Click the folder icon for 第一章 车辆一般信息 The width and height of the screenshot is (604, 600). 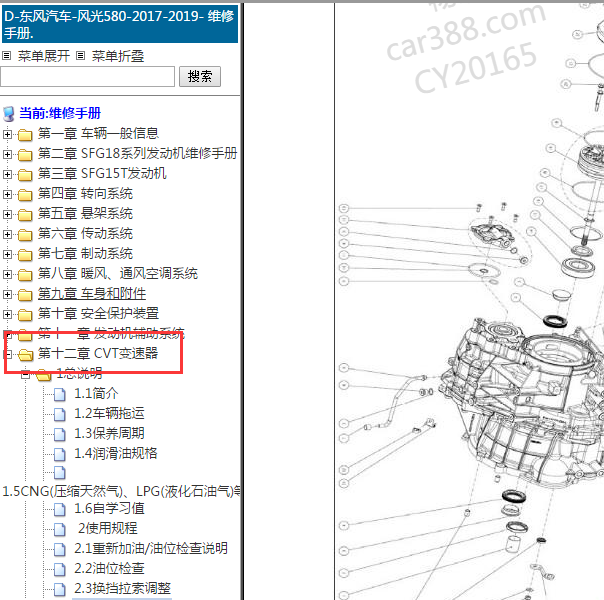pyautogui.click(x=25, y=135)
